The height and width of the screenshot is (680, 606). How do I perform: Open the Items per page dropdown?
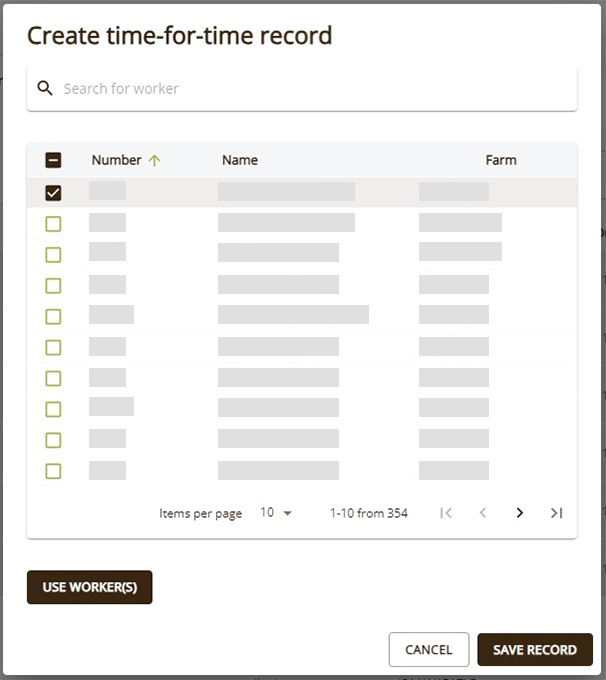tap(276, 513)
